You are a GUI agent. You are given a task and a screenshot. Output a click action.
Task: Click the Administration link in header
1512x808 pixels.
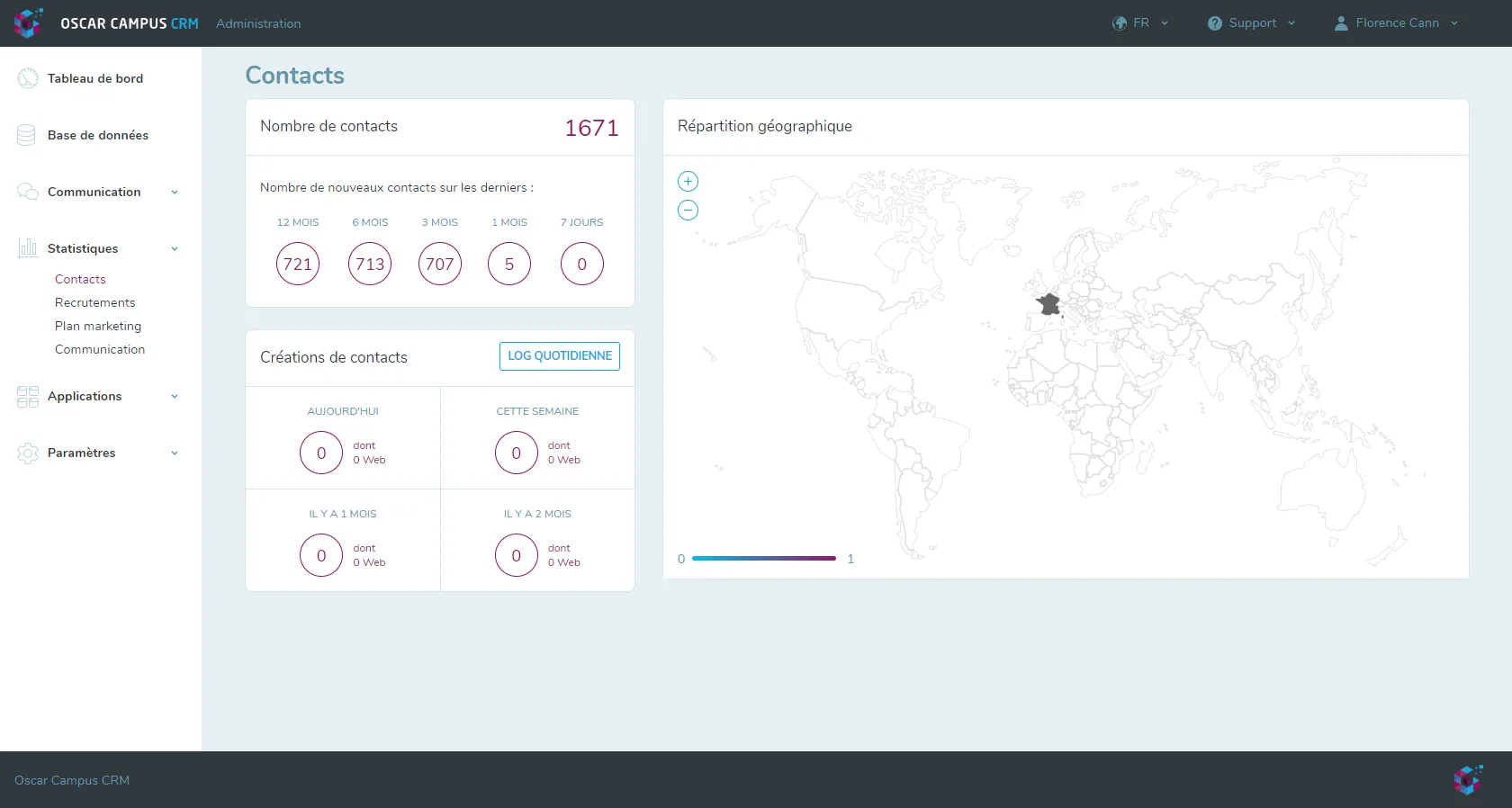[x=258, y=24]
